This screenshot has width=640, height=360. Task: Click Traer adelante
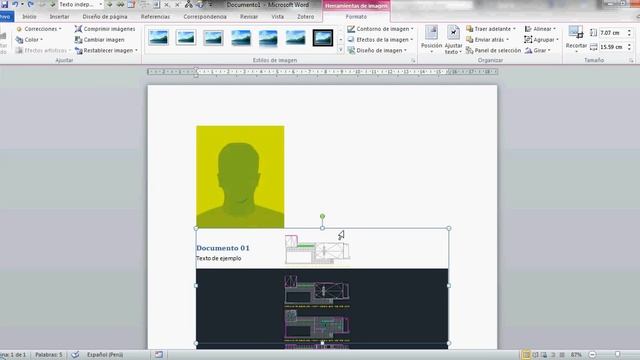[491, 29]
